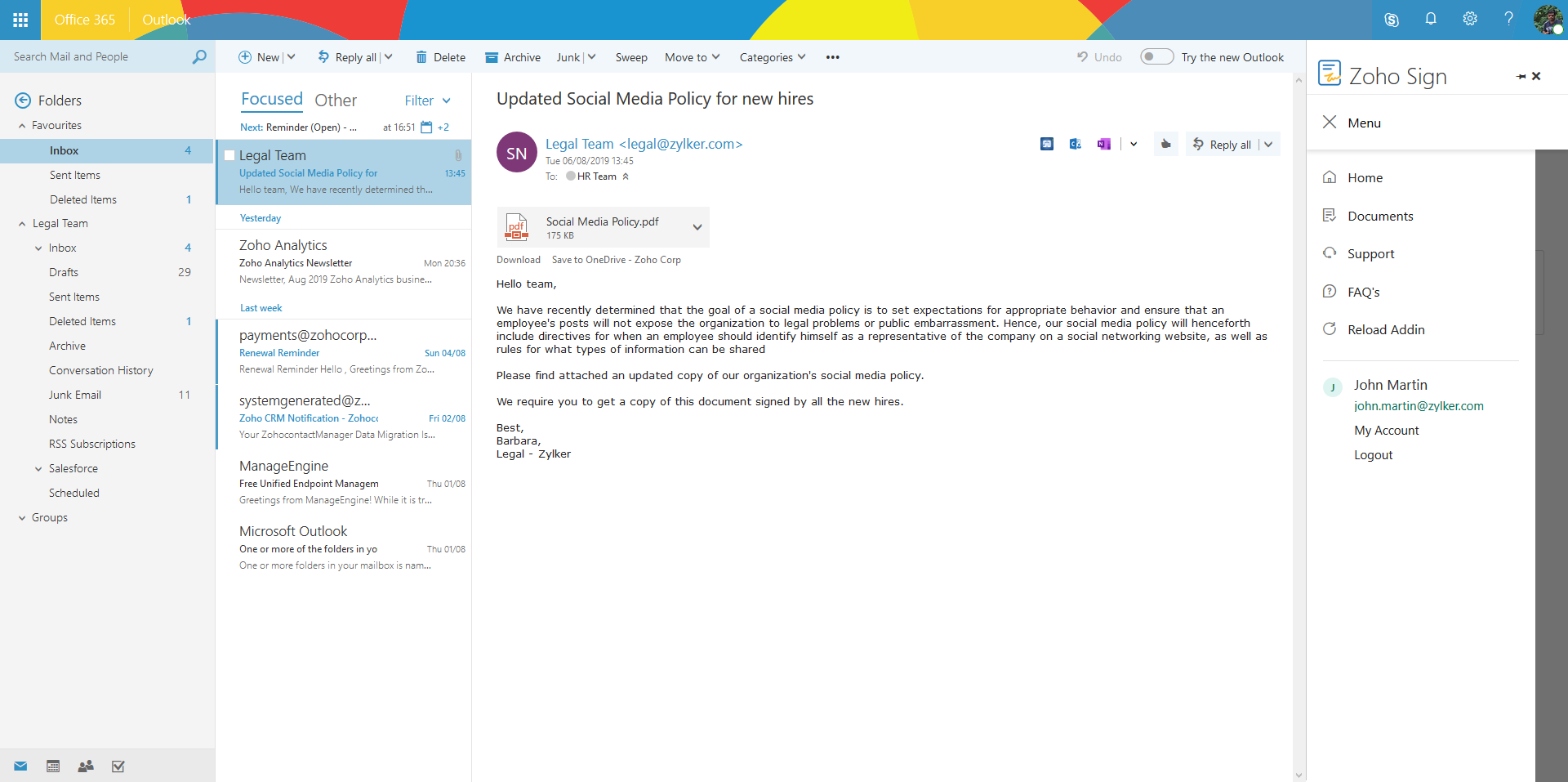This screenshot has width=1568, height=782.
Task: Click Logout in Zoho Sign pane
Action: point(1374,455)
